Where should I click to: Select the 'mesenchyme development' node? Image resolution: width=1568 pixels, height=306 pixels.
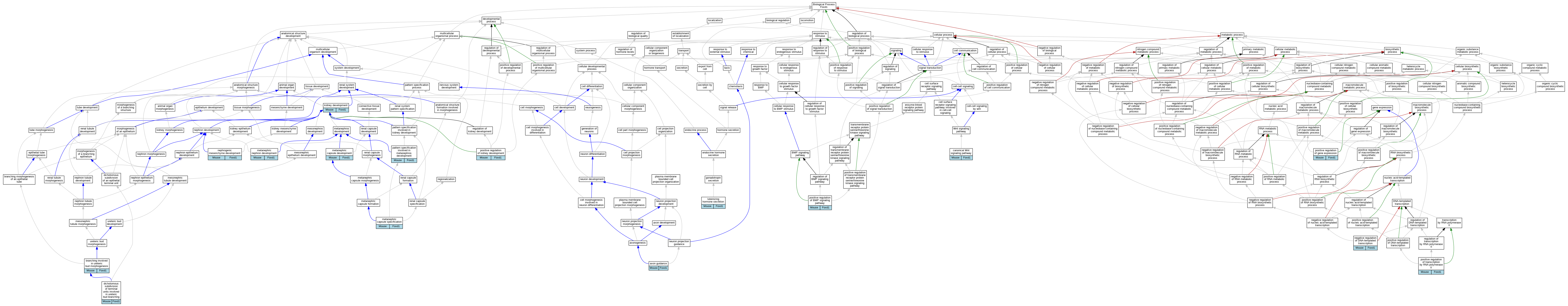(287, 108)
